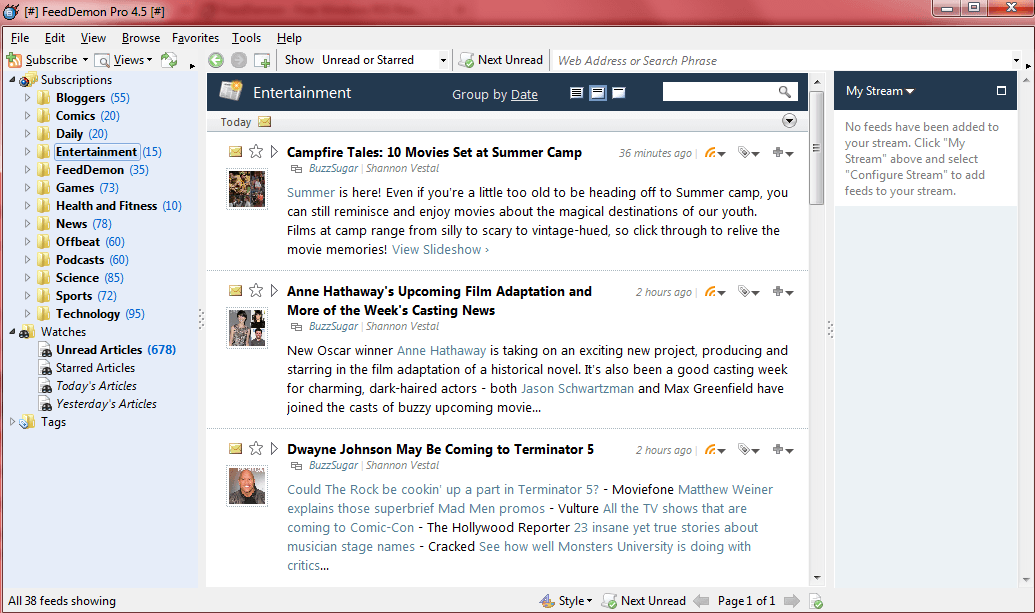Select the full article view layout icon
This screenshot has height=613, width=1035.
tap(618, 92)
